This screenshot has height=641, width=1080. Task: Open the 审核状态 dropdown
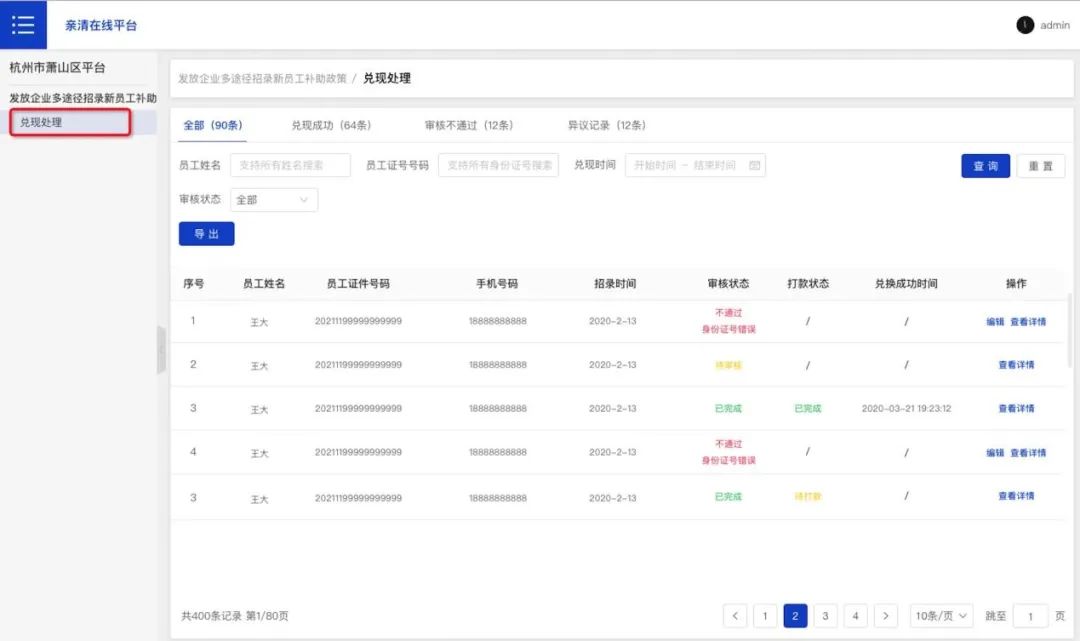[273, 200]
